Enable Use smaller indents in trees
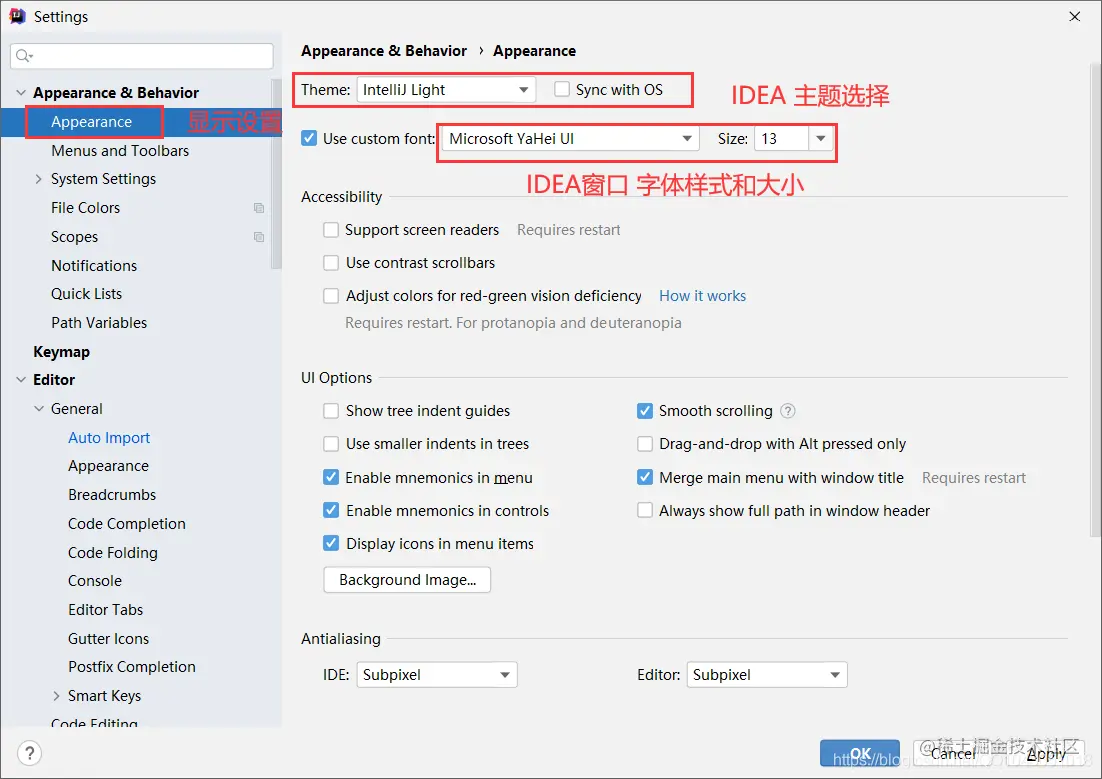This screenshot has height=779, width=1102. (330, 444)
